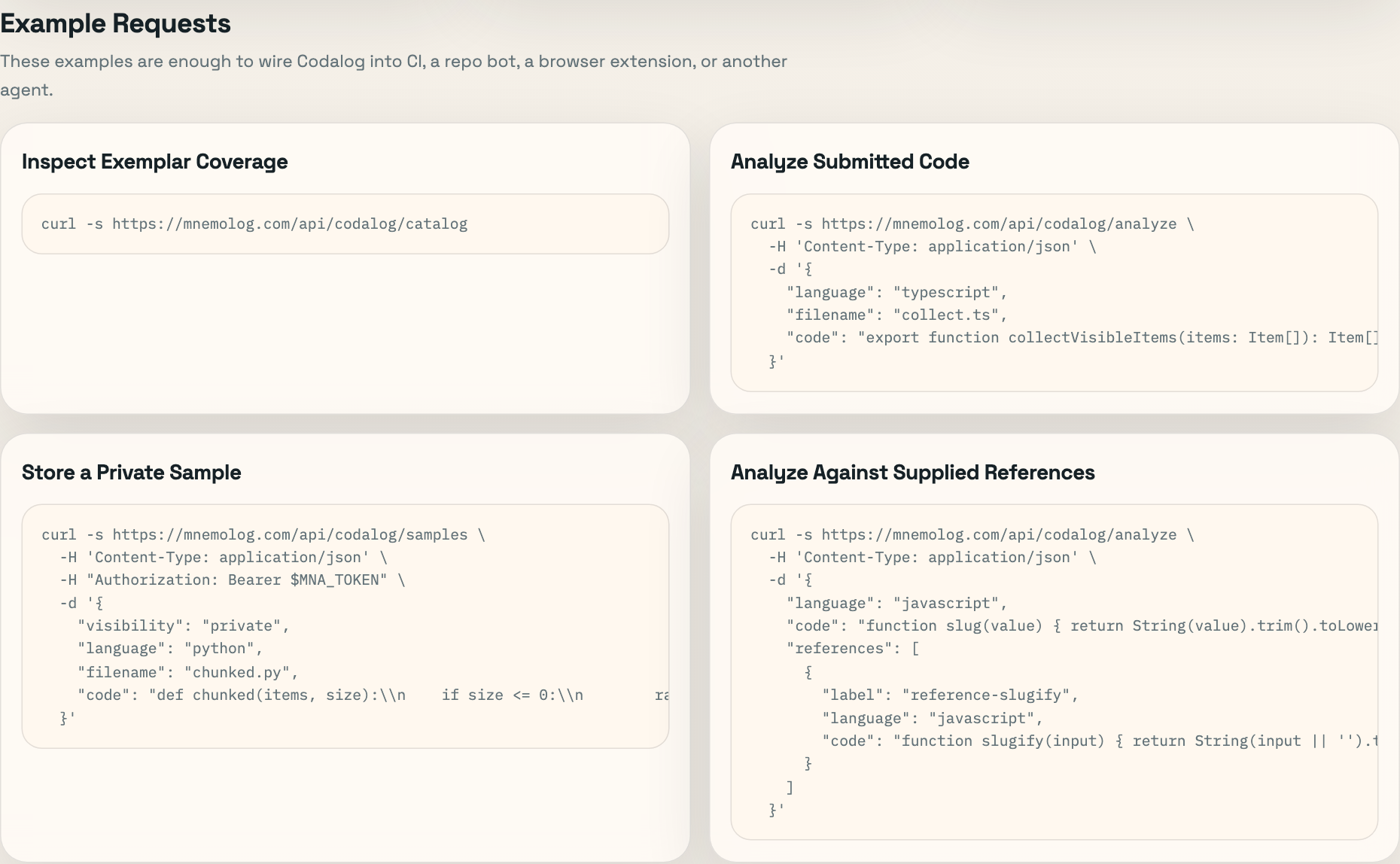Select the Inspect Exemplar Coverage card title
1400x864 pixels.
tap(154, 162)
